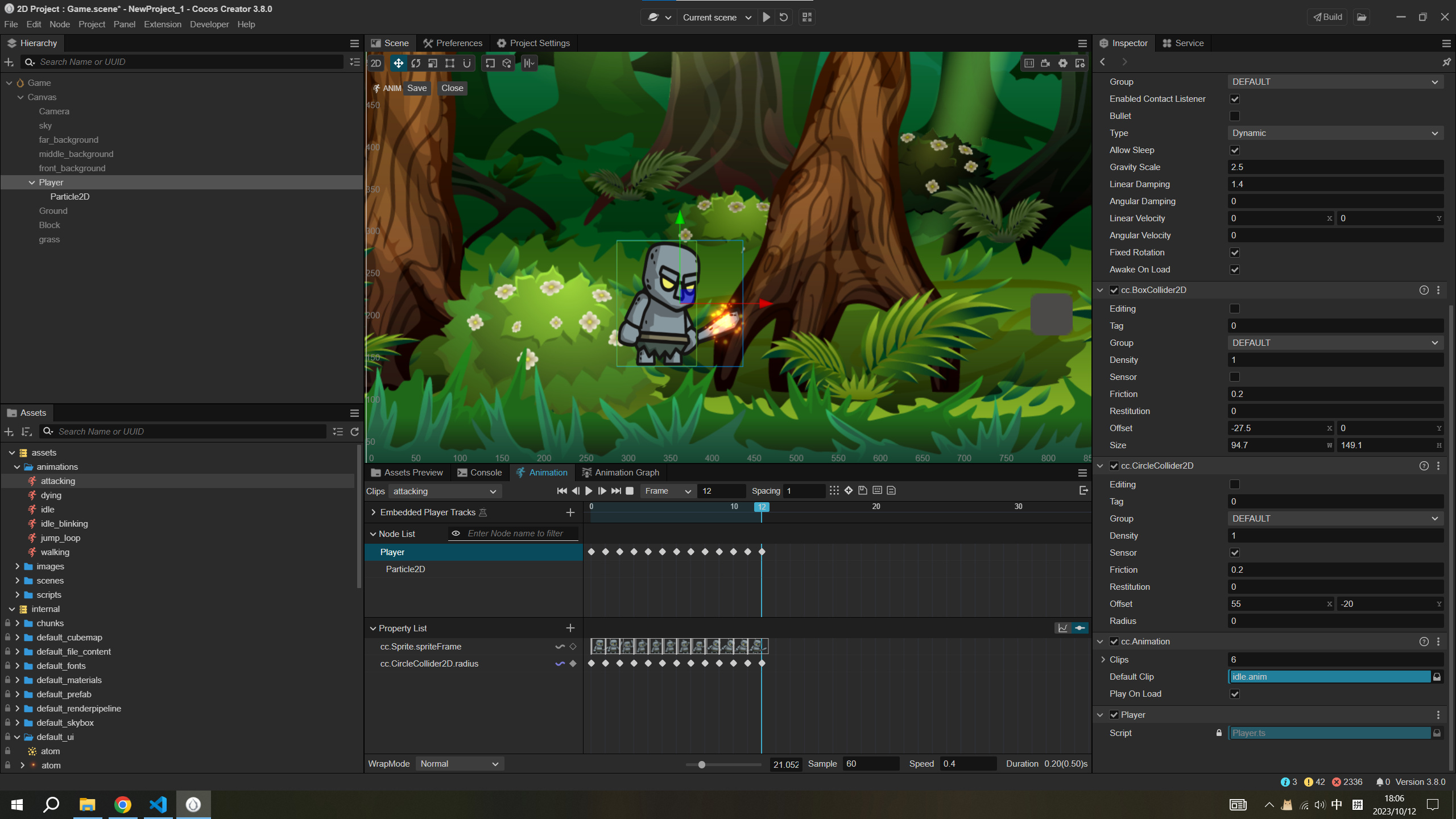This screenshot has width=1456, height=819.
Task: Click the Build button
Action: pyautogui.click(x=1327, y=17)
